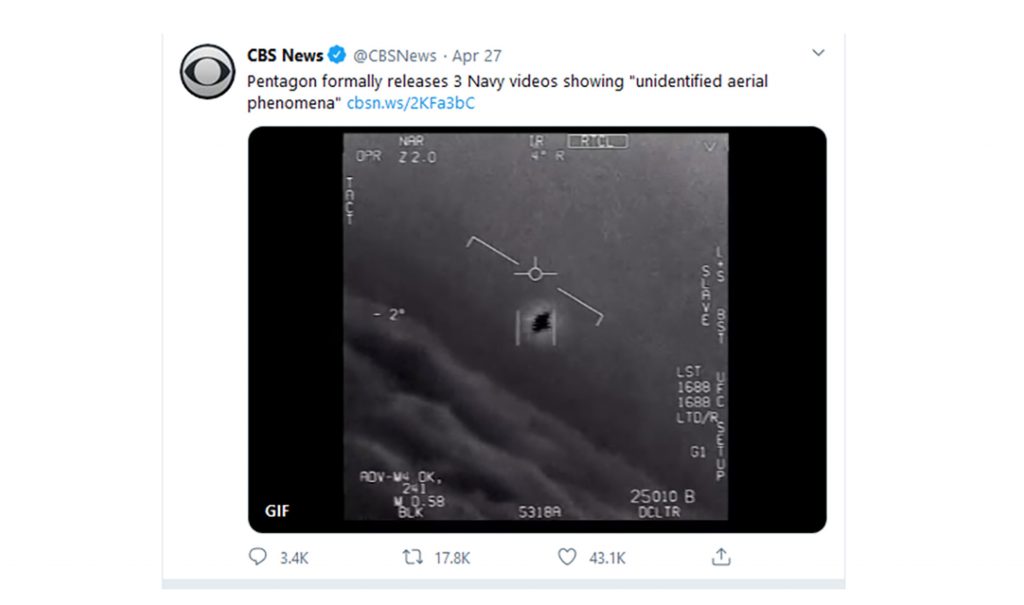Click the retweet arrows icon
1024x605 pixels.
[x=412, y=558]
